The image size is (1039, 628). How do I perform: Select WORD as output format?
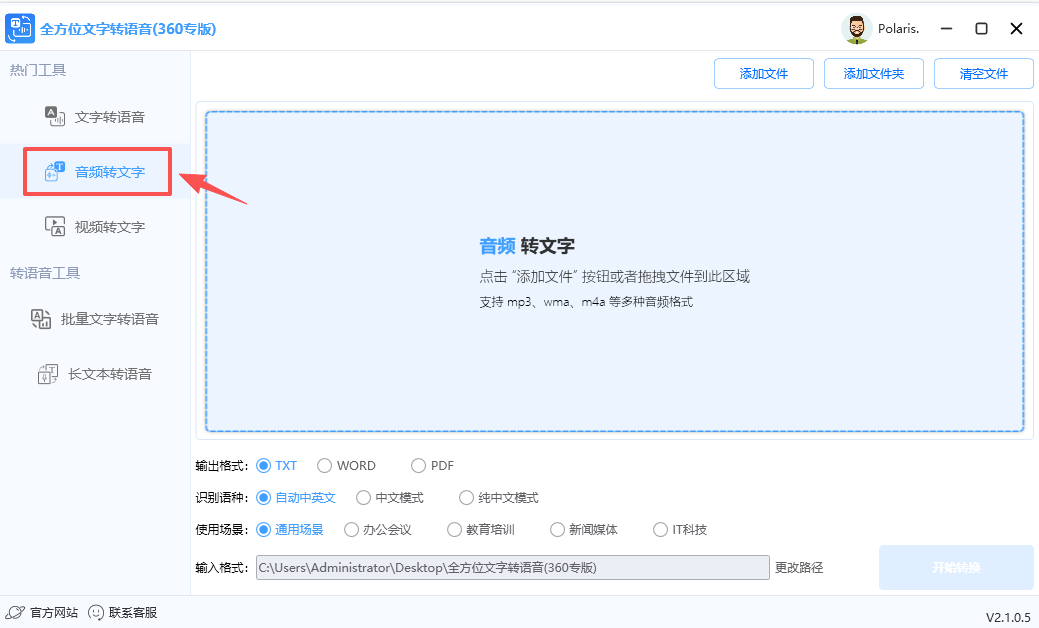pyautogui.click(x=324, y=465)
